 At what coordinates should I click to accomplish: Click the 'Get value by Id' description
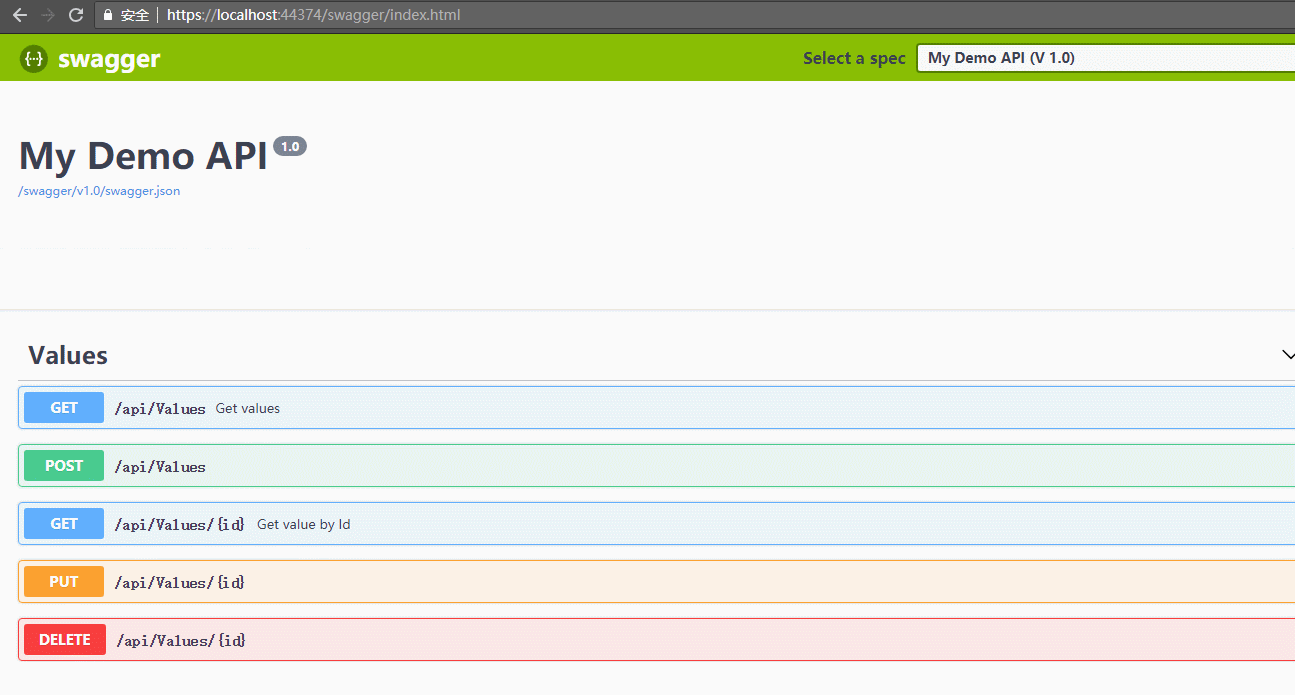click(303, 524)
